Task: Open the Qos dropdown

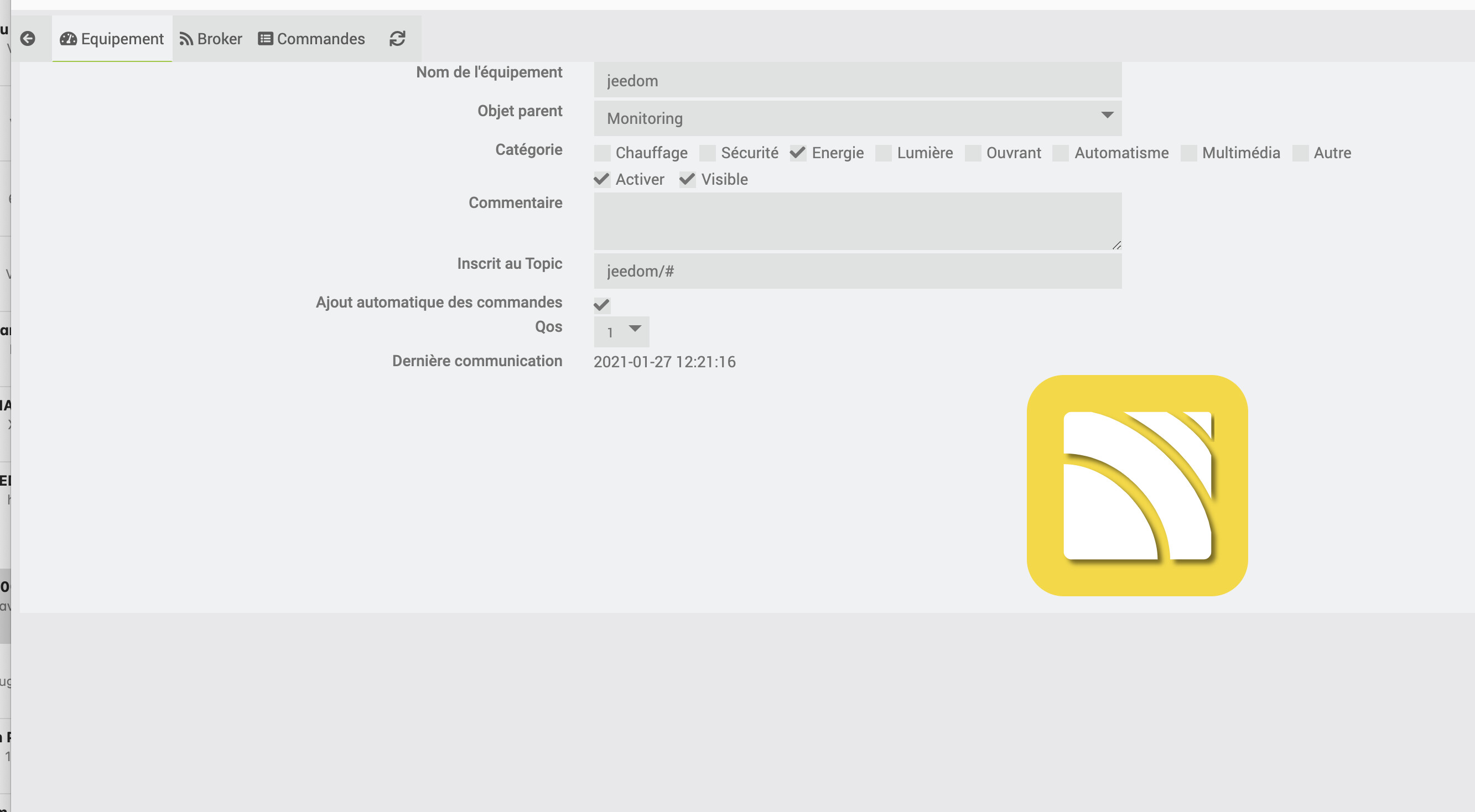Action: (x=621, y=331)
